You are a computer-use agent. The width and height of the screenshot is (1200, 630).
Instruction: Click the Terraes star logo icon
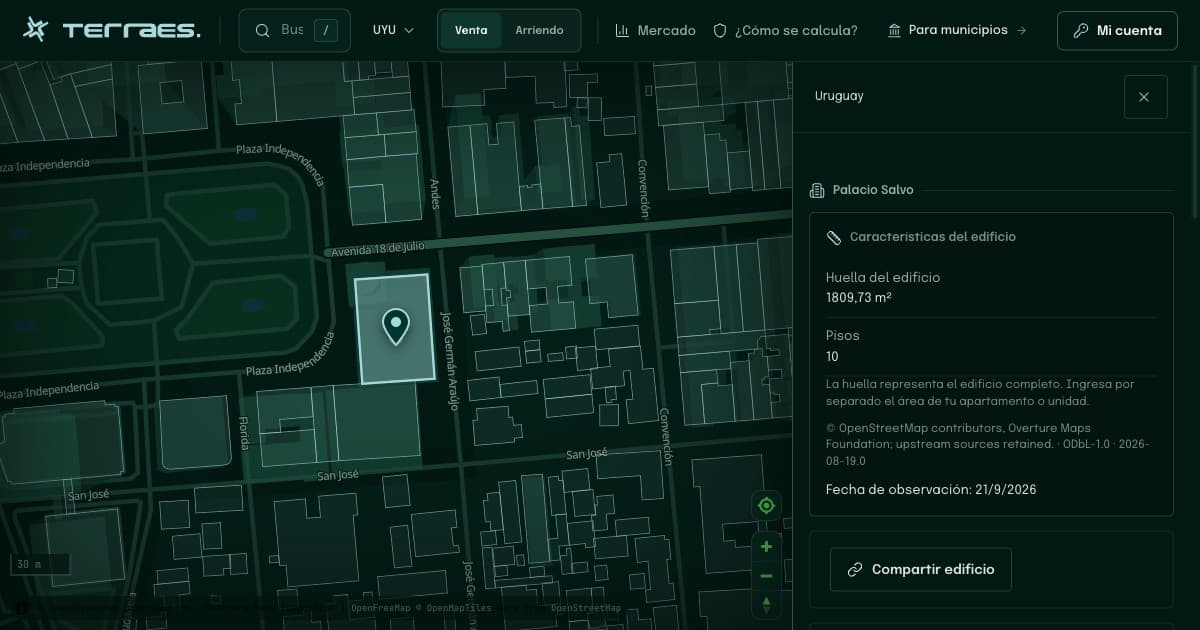35,30
